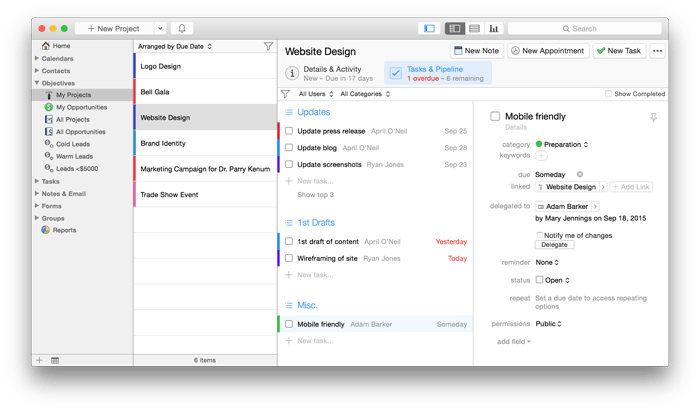The width and height of the screenshot is (700, 411).
Task: Change the Preparation category dropdown
Action: 566,144
